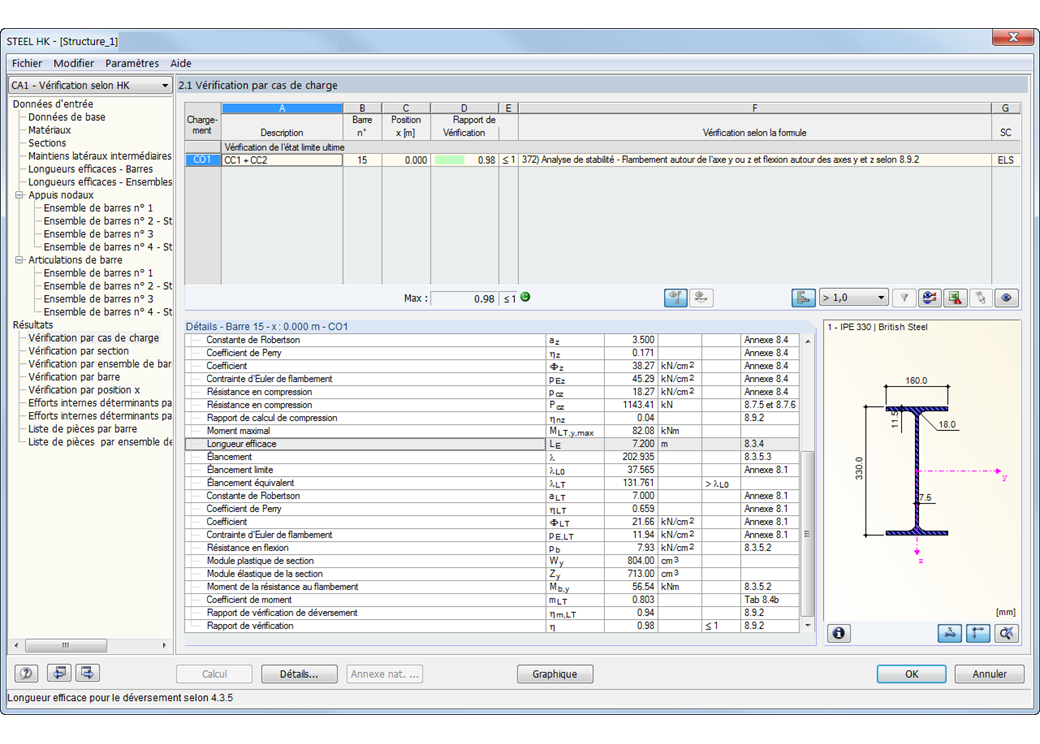Image resolution: width=1040 pixels, height=744 pixels.
Task: Click the eye view mode icon
Action: point(1006,298)
